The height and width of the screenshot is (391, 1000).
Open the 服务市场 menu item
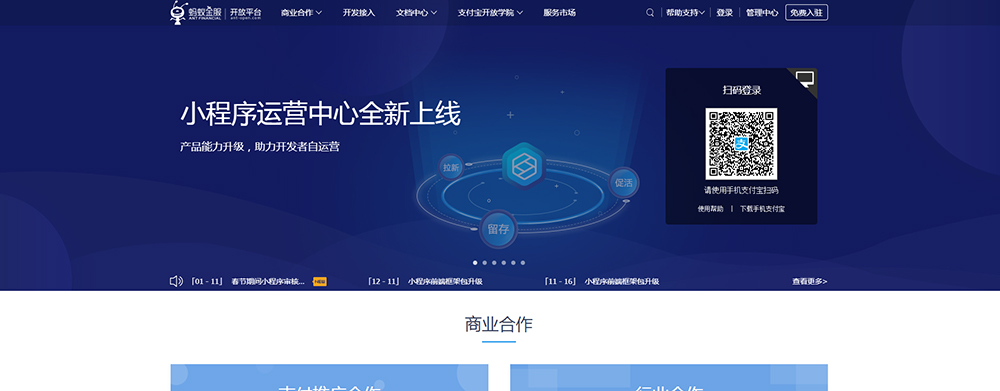coord(559,12)
